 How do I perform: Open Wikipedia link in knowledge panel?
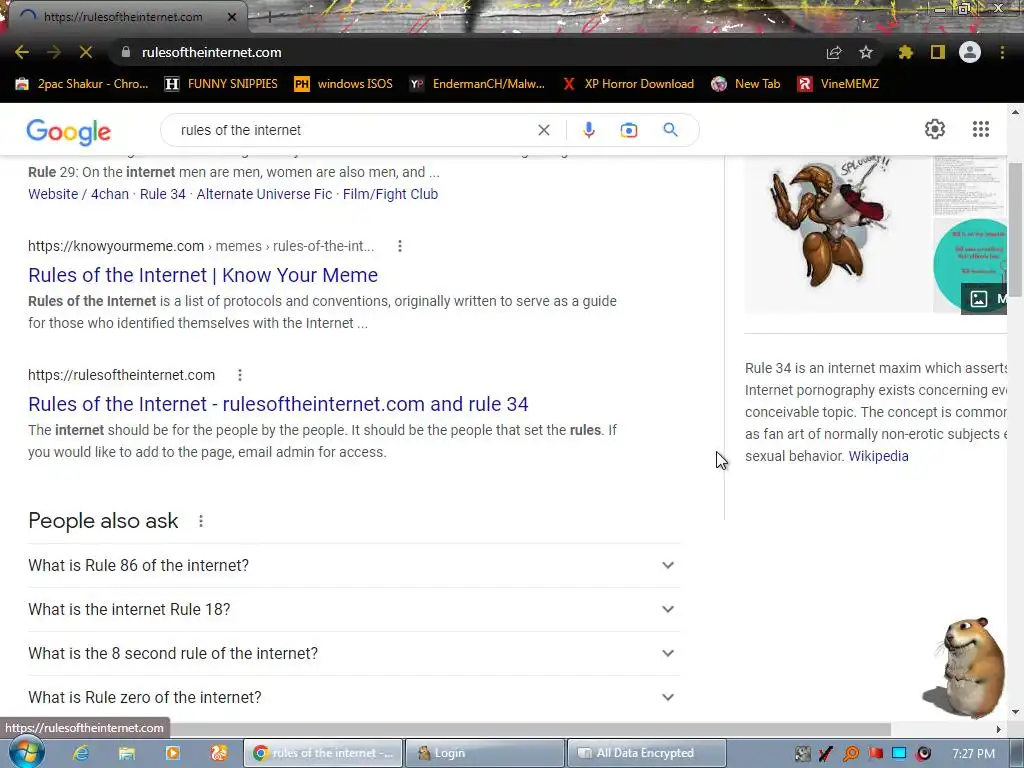[878, 456]
